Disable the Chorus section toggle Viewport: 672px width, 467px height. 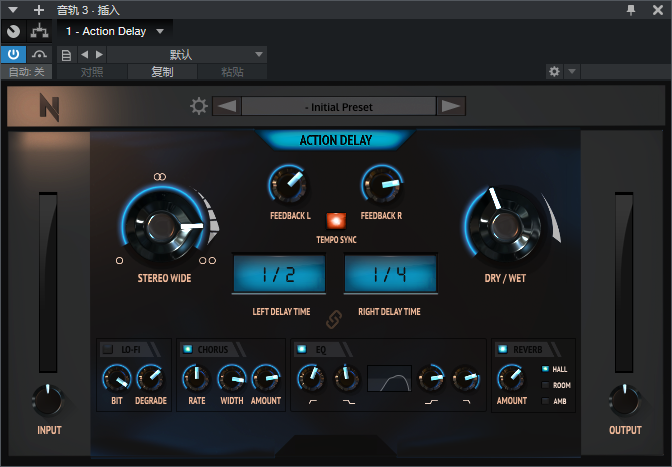[x=187, y=349]
